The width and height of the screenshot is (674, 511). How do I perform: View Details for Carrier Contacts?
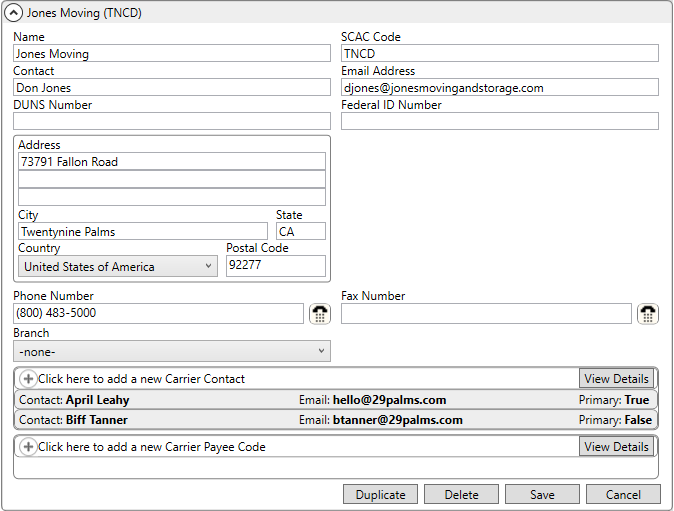tap(616, 379)
